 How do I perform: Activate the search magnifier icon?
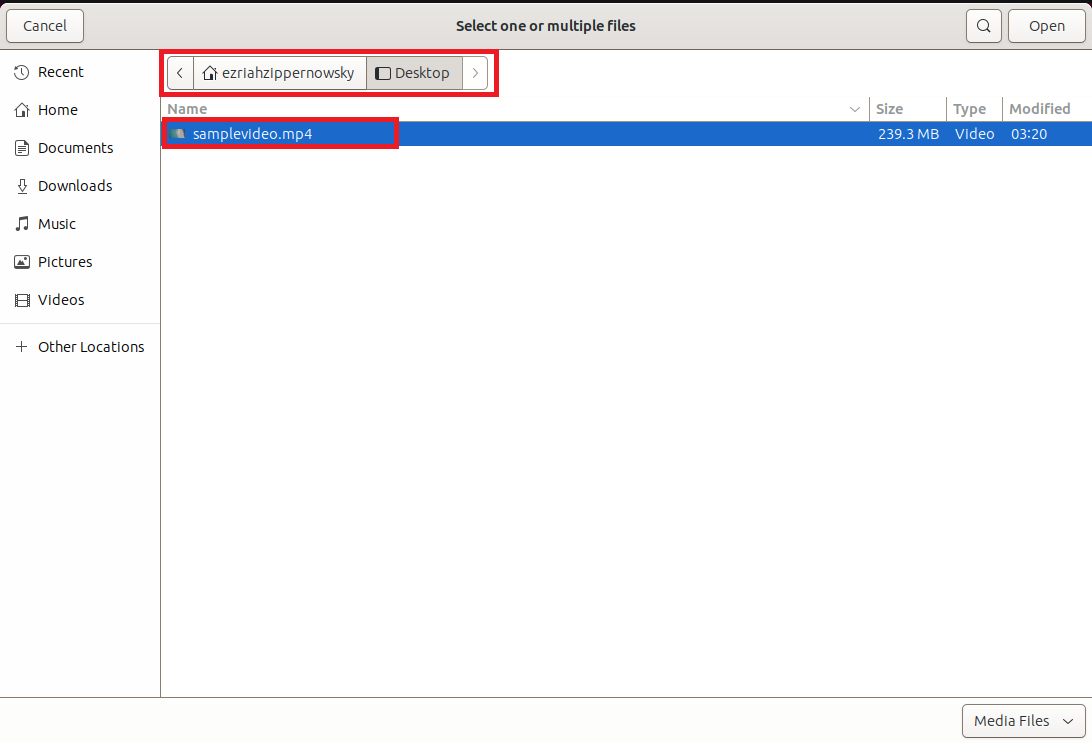(x=983, y=25)
